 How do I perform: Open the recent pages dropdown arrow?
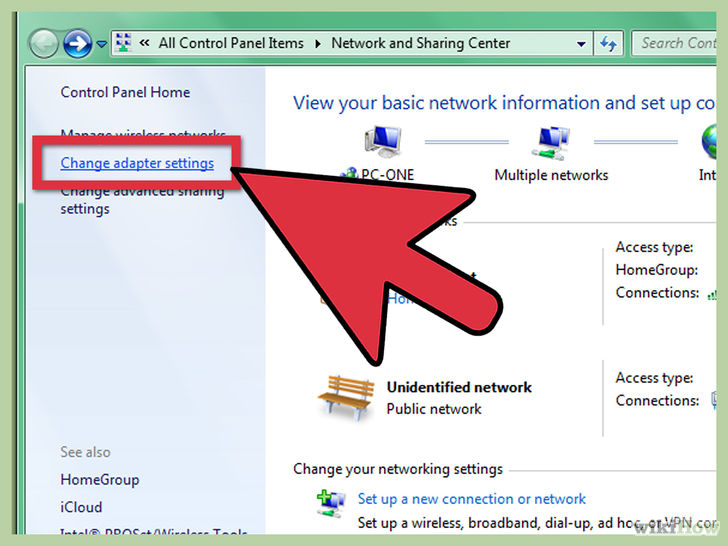pyautogui.click(x=102, y=44)
